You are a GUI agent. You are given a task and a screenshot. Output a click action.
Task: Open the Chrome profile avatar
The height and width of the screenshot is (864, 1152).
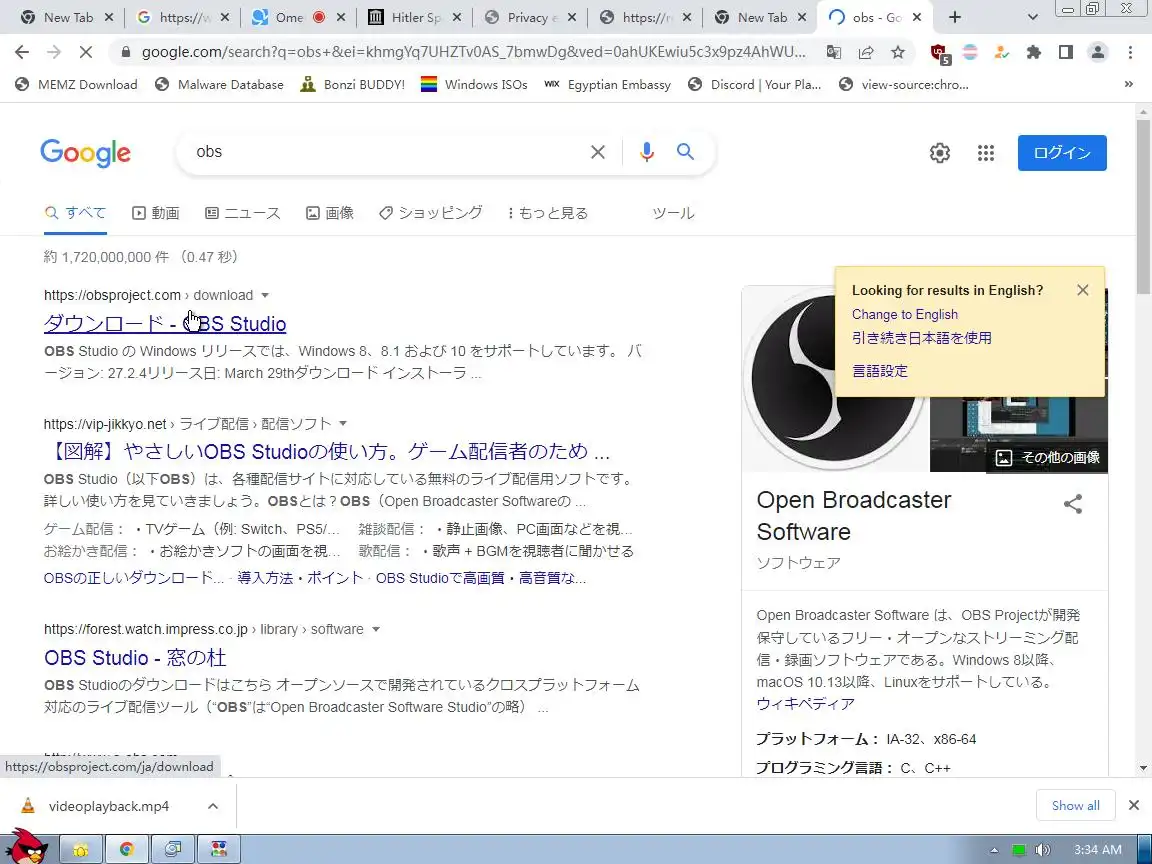click(1098, 52)
